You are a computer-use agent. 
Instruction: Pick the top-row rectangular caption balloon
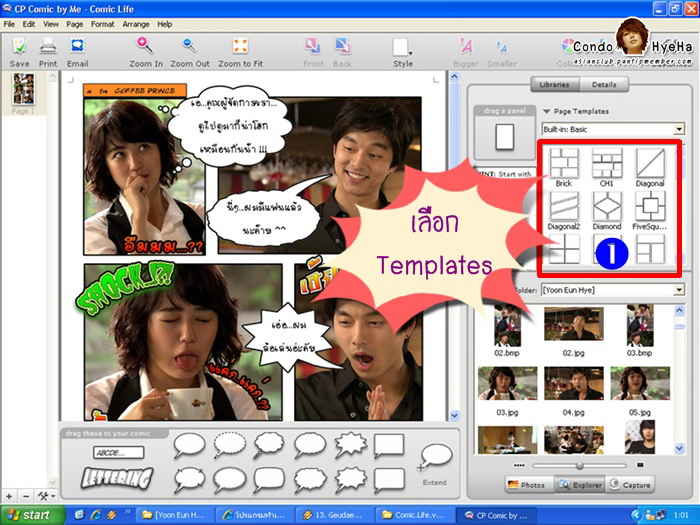pyautogui.click(x=389, y=445)
